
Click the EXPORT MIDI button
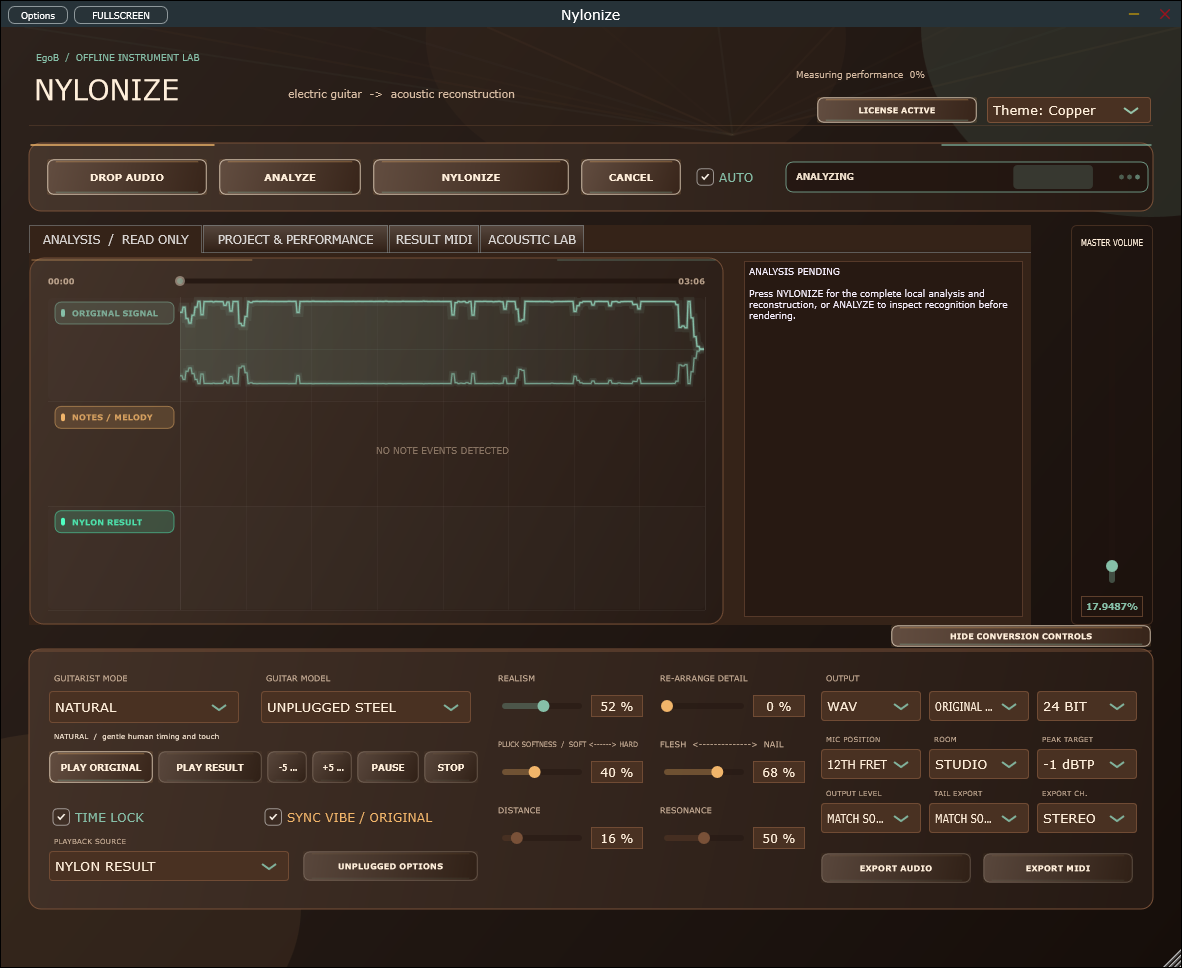click(1058, 868)
